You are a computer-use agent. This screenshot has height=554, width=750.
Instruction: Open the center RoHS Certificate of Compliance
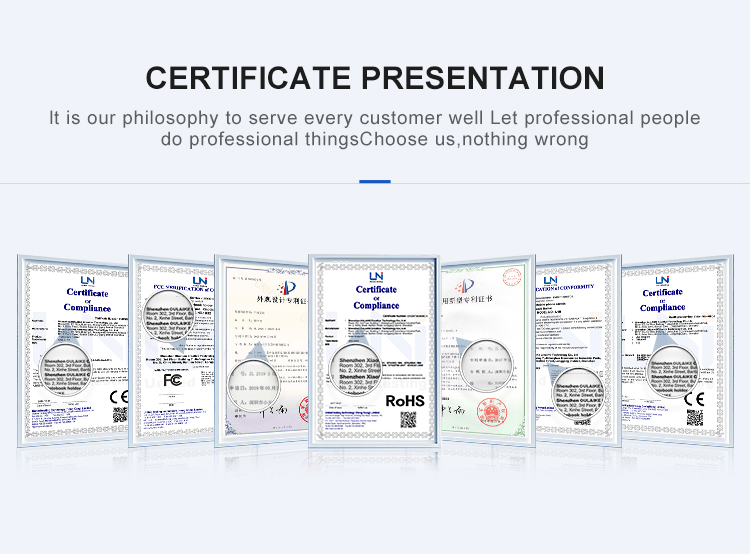(375, 351)
